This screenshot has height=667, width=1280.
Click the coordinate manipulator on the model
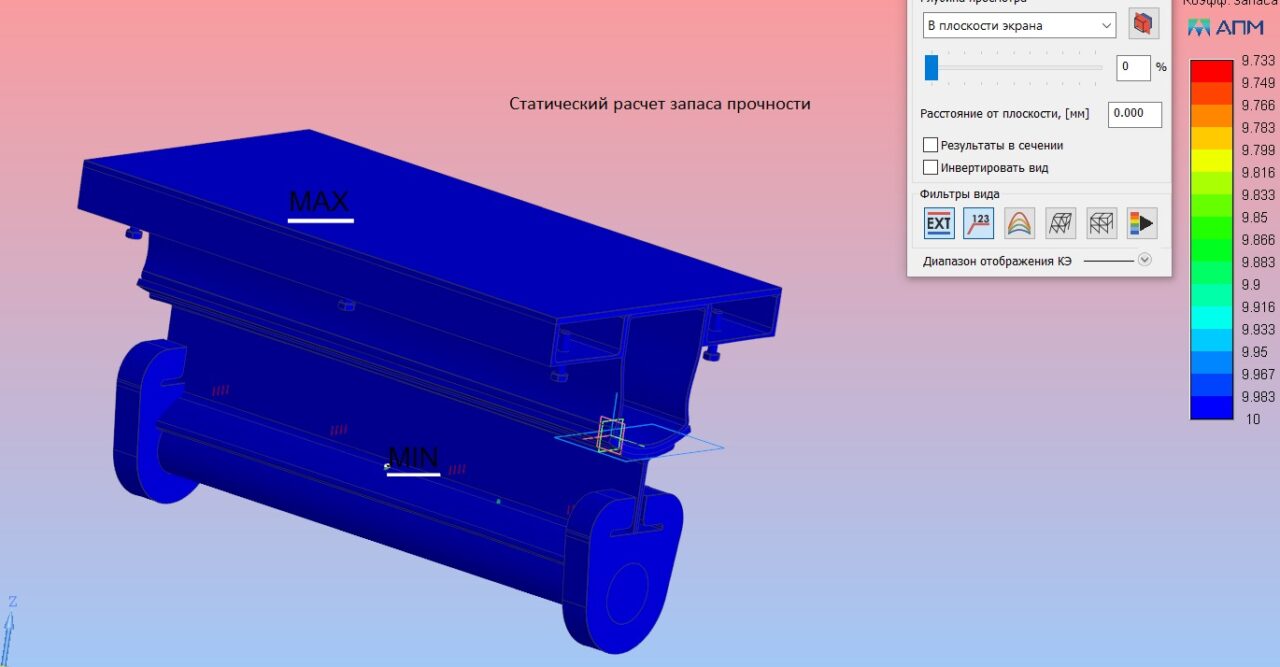click(610, 437)
